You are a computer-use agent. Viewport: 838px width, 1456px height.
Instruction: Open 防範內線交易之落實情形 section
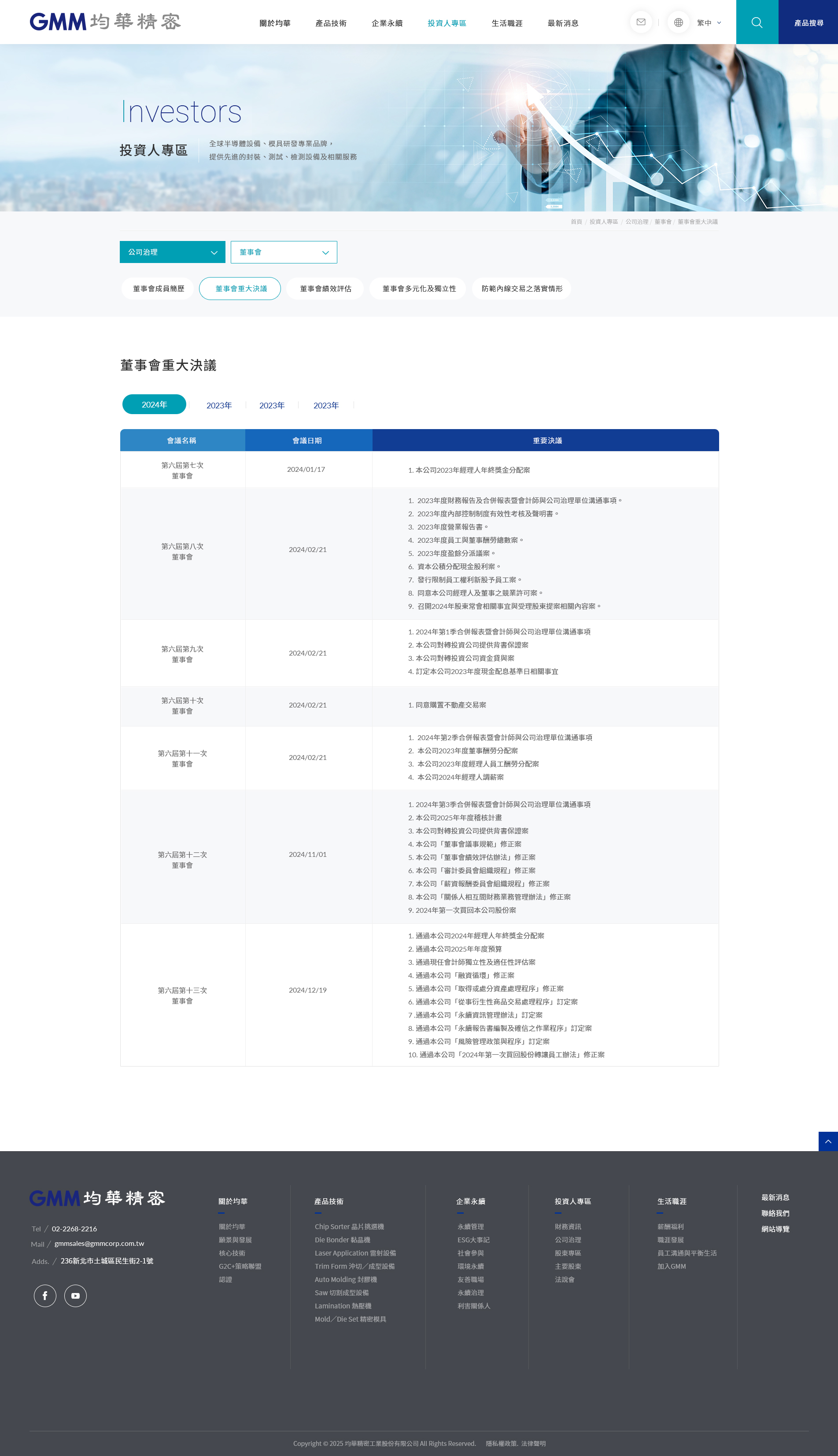521,289
